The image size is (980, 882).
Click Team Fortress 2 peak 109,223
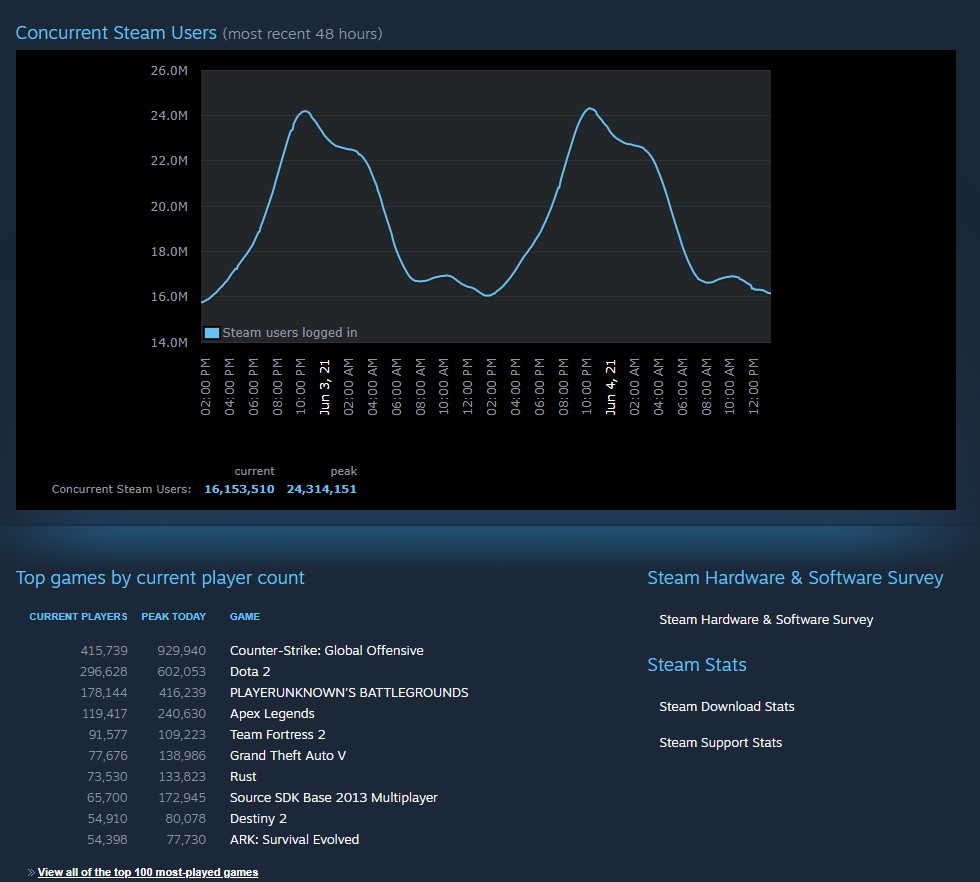(182, 734)
